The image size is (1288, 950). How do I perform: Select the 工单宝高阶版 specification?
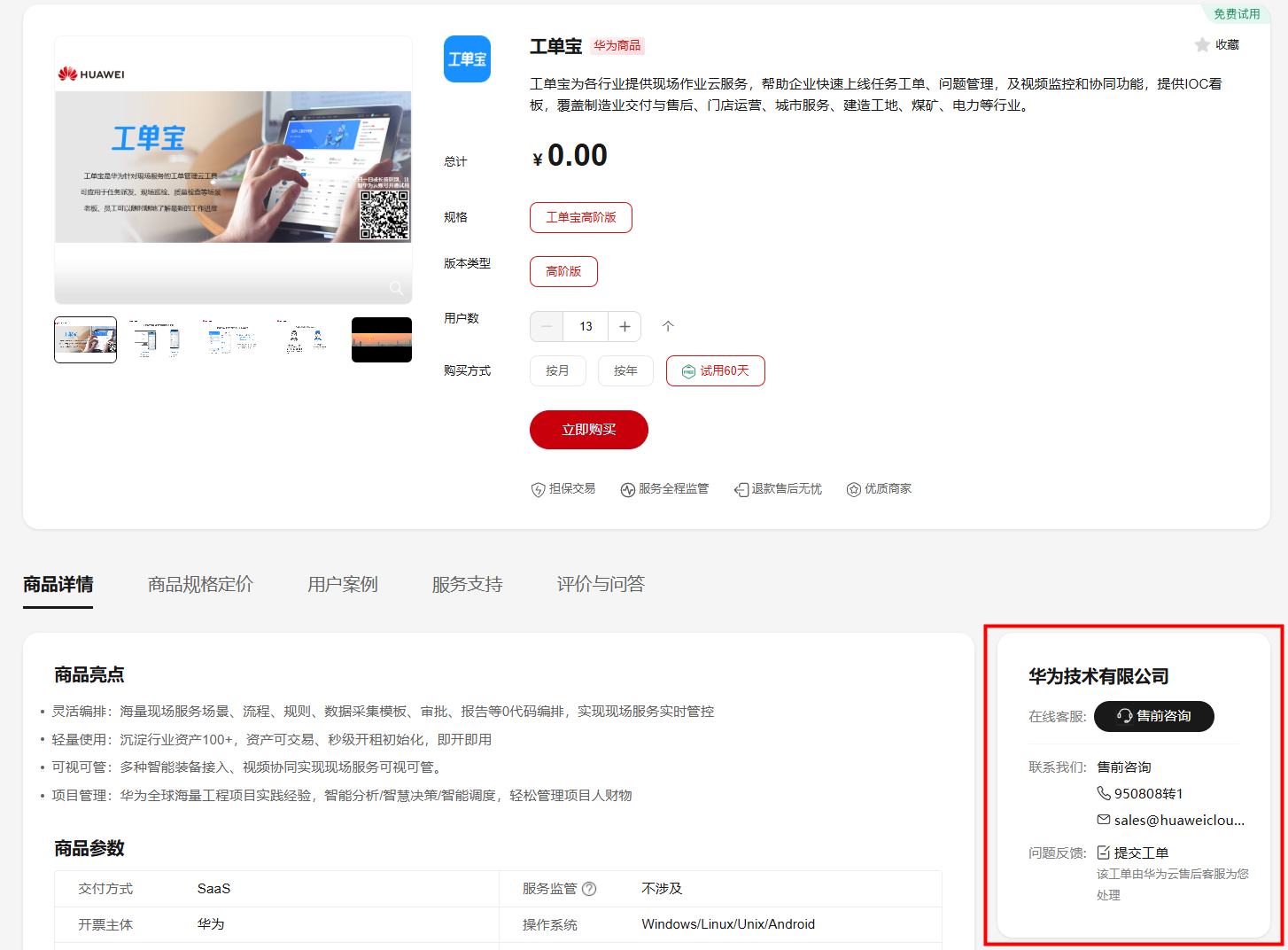581,218
